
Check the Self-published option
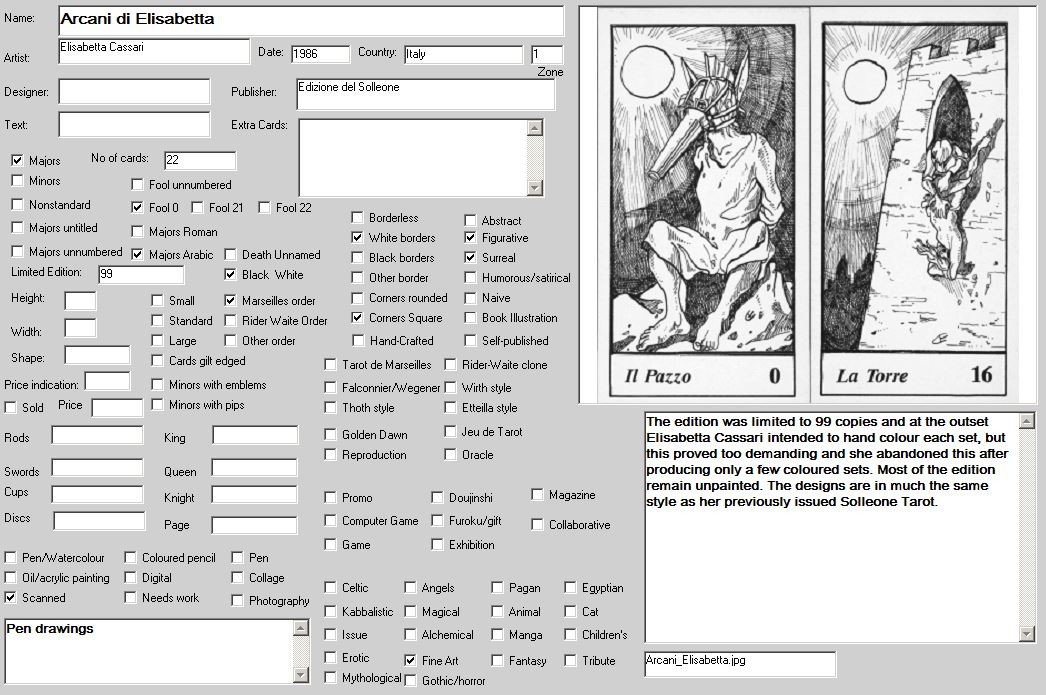click(471, 341)
